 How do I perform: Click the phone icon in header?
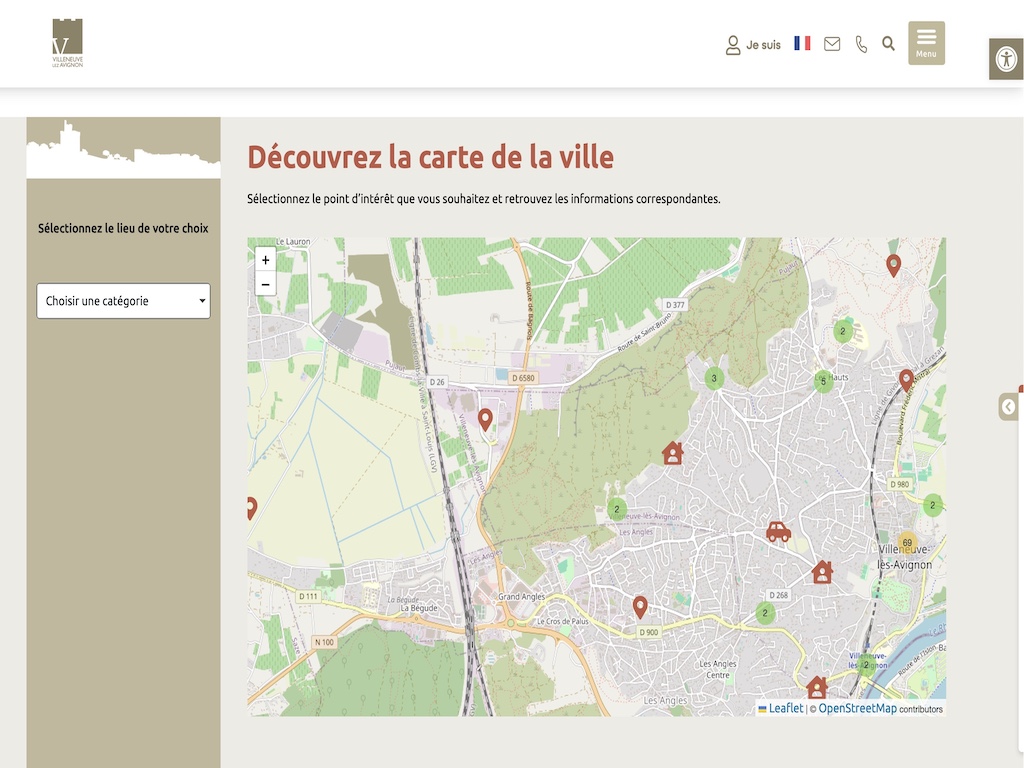tap(861, 44)
